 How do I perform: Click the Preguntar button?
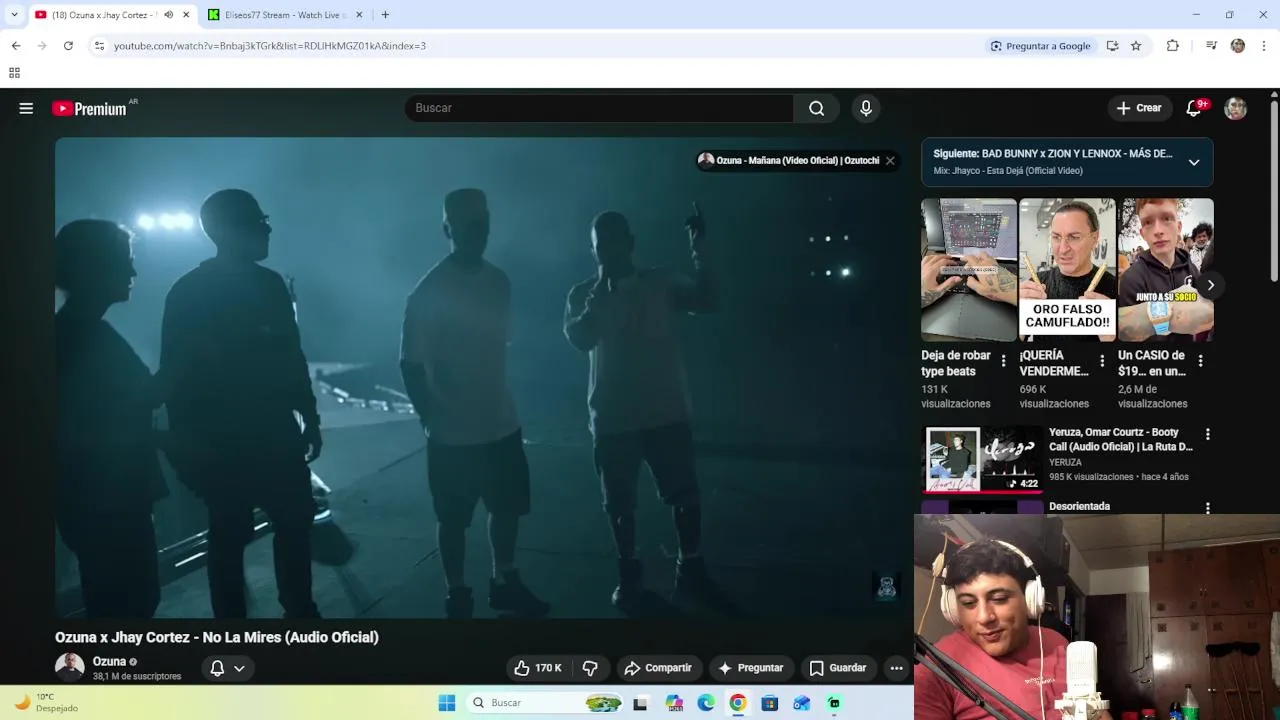(751, 668)
